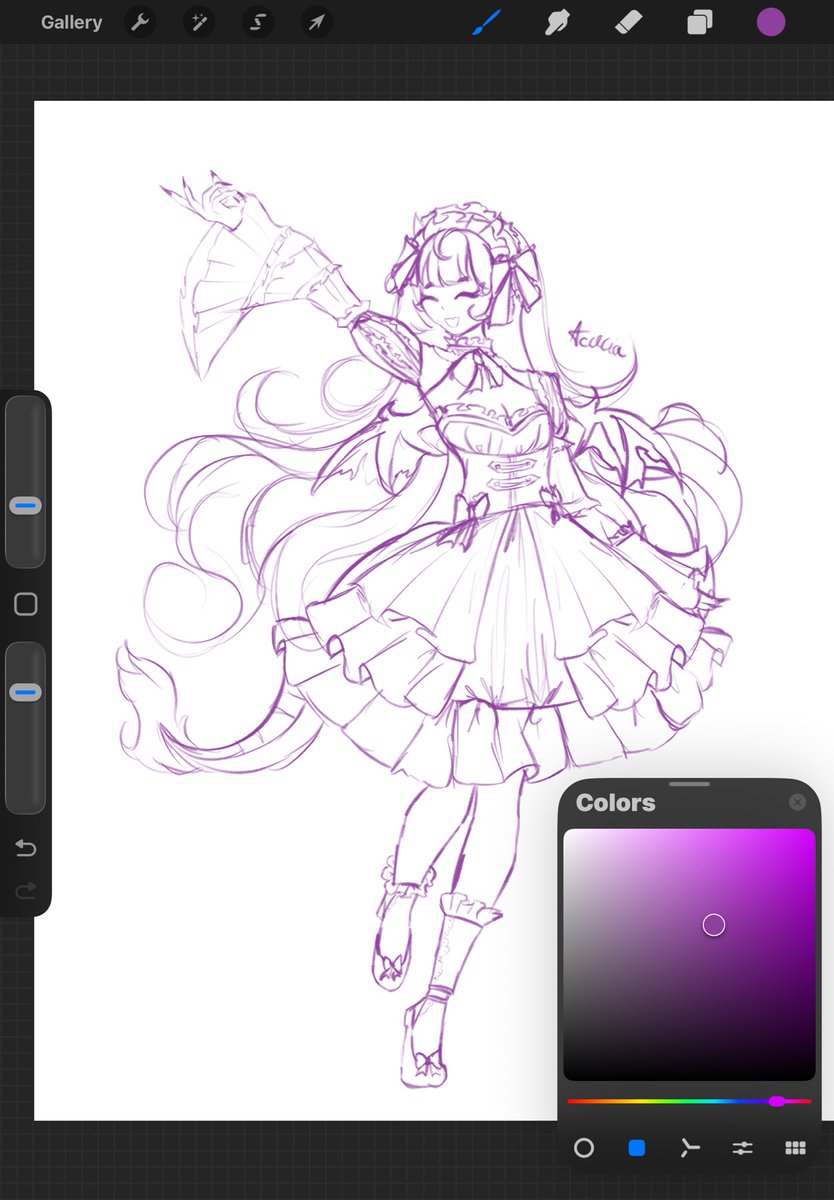834x1200 pixels.
Task: Switch to the Palettes color tab
Action: pyautogui.click(x=795, y=1148)
